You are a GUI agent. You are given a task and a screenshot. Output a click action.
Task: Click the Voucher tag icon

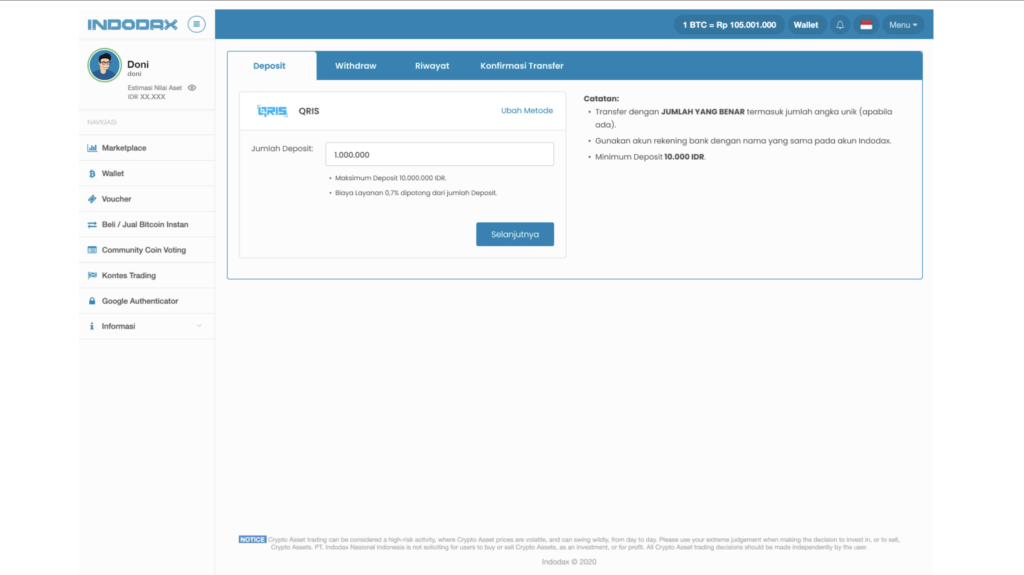pos(92,199)
